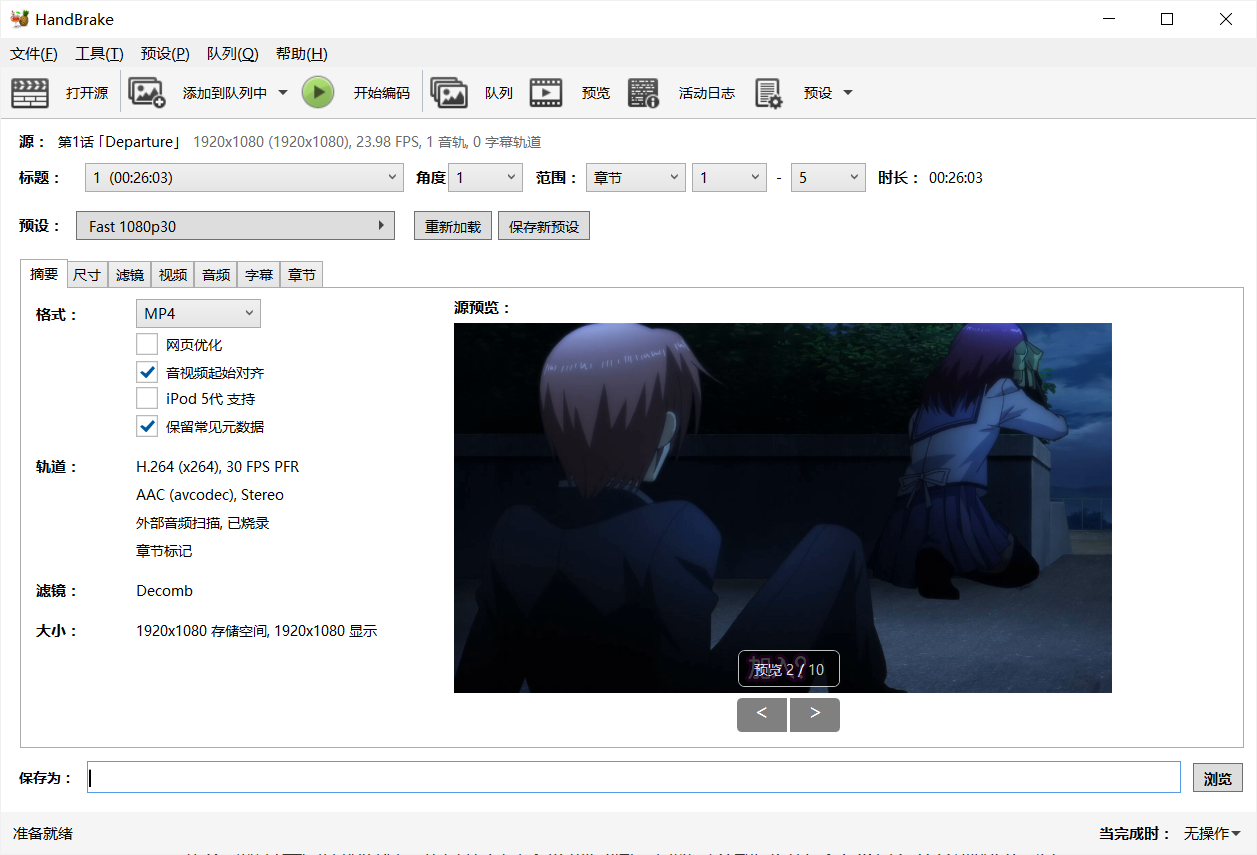The width and height of the screenshot is (1257, 855).
Task: Enable the iPod 5代 支持 checkbox
Action: click(147, 399)
